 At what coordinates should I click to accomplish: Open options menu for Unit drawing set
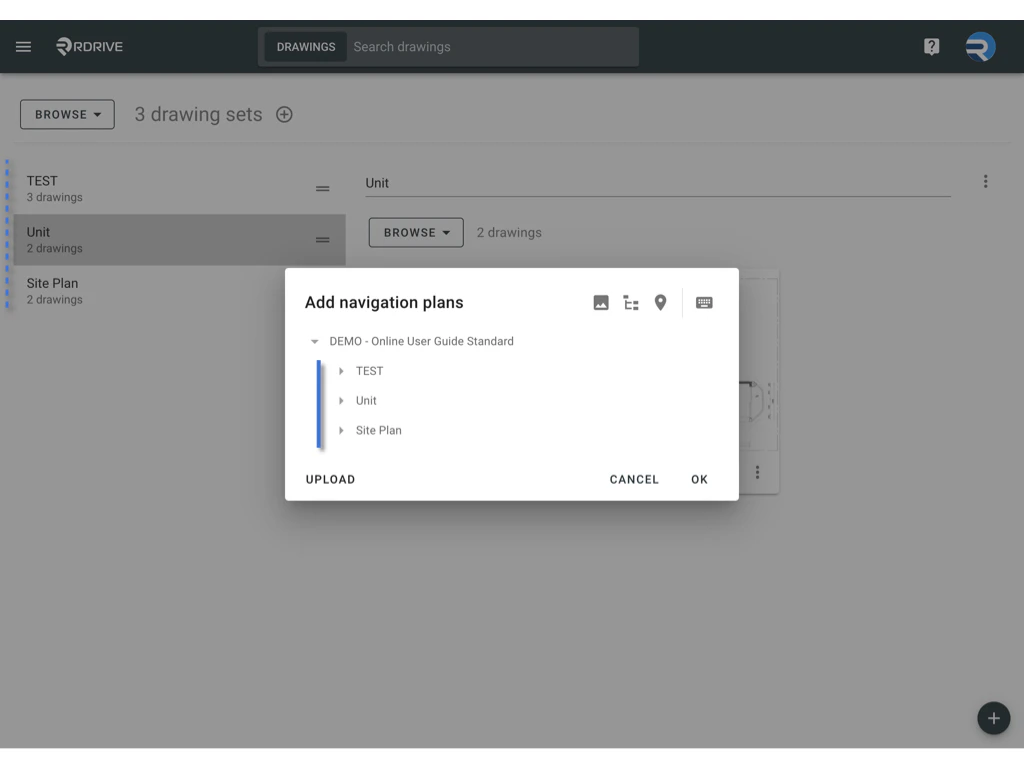point(986,181)
